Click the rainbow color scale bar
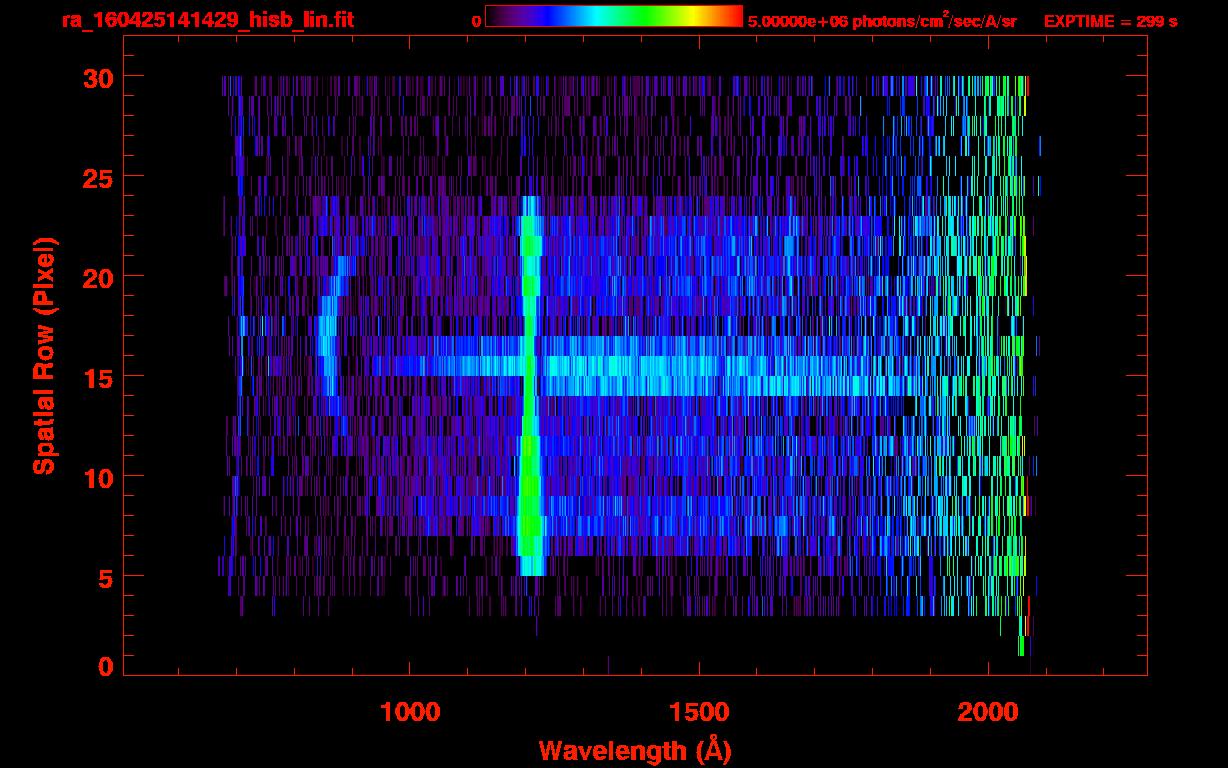1228x768 pixels. [x=613, y=17]
